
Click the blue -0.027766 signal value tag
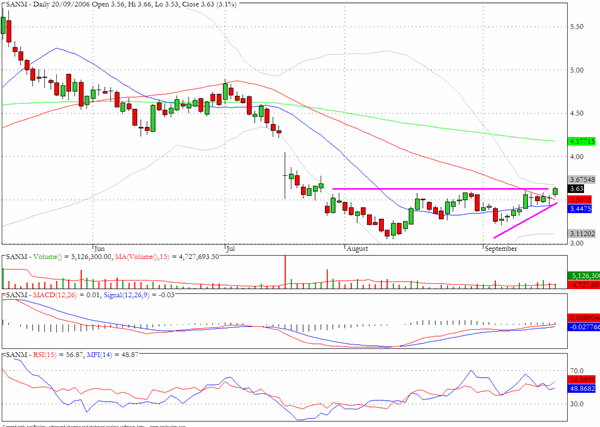pos(584,327)
